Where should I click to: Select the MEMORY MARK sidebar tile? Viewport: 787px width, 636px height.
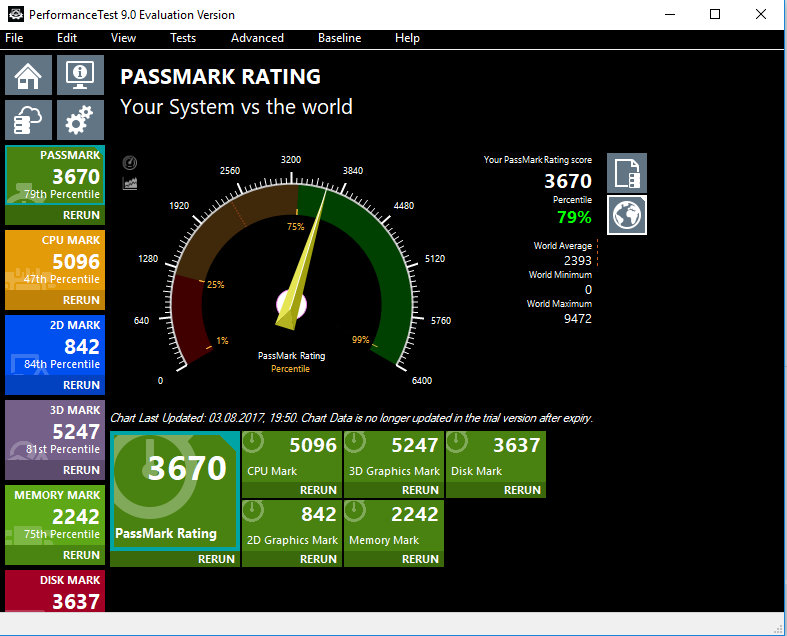[x=54, y=516]
